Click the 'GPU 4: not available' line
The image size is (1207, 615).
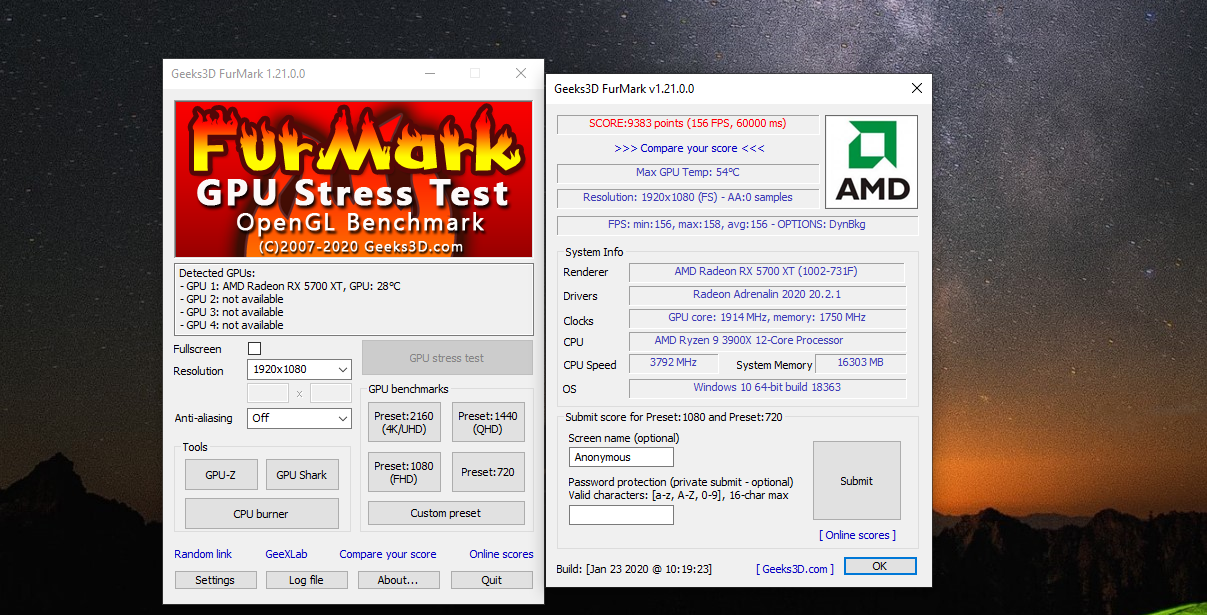click(232, 325)
